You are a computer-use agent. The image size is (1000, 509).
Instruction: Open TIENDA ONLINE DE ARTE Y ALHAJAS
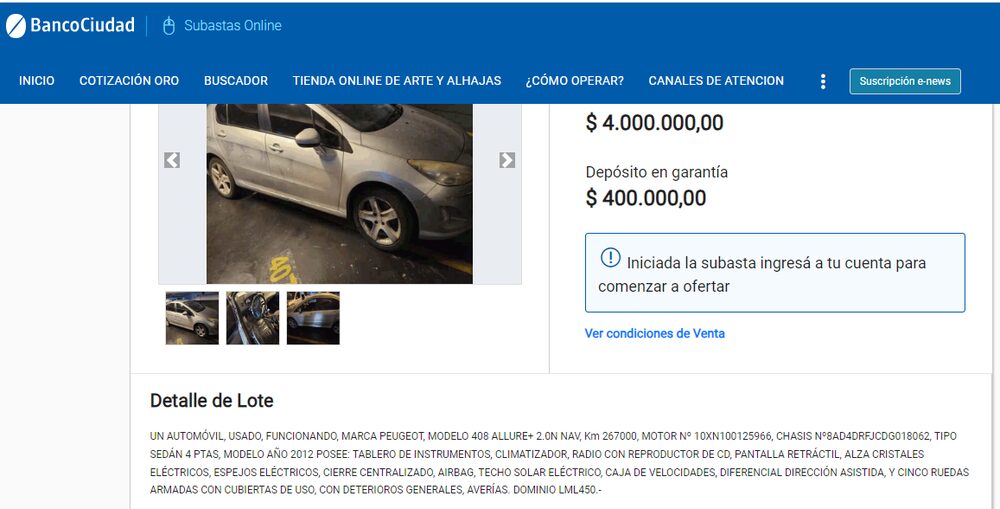coord(397,81)
